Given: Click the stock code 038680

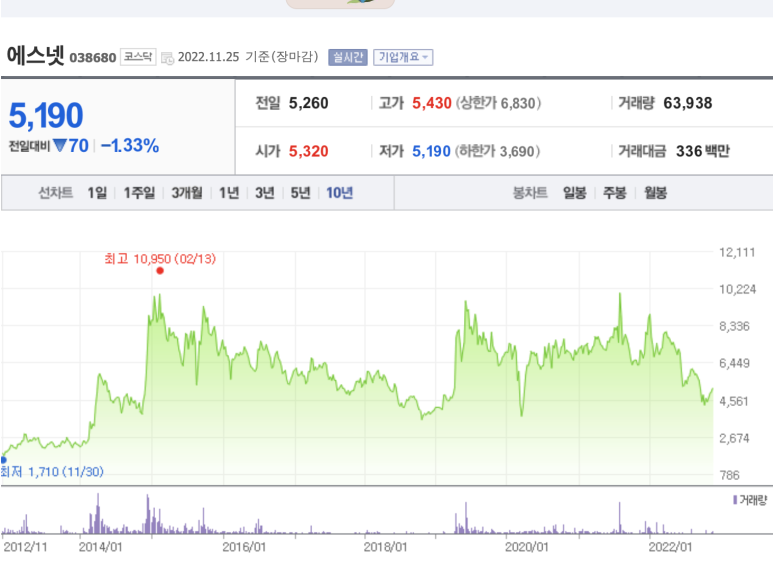Looking at the screenshot, I should point(93,58).
